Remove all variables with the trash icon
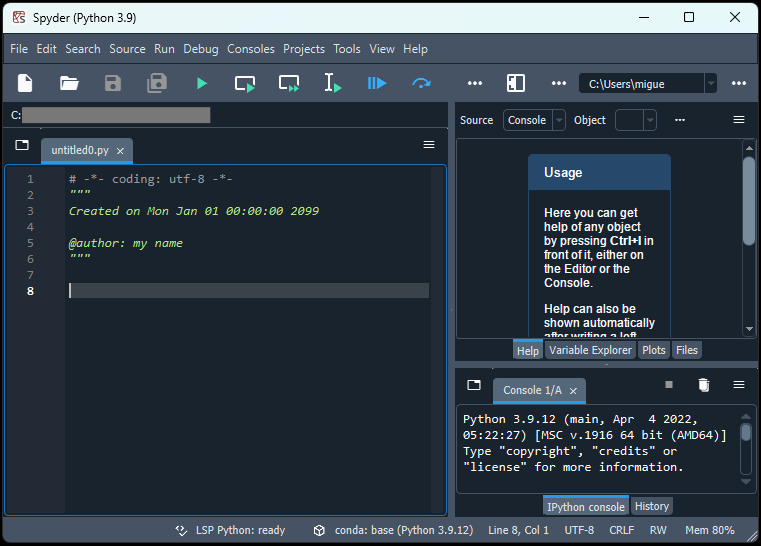Screen dimensions: 761x546 (x=704, y=385)
